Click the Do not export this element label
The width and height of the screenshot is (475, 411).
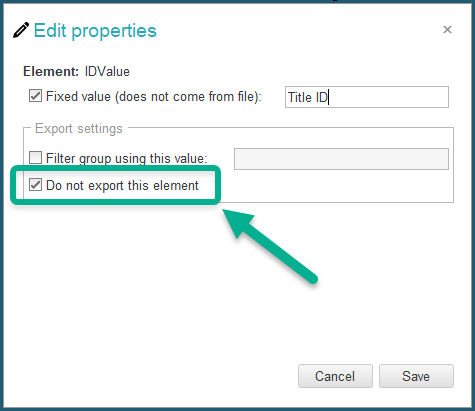point(122,185)
